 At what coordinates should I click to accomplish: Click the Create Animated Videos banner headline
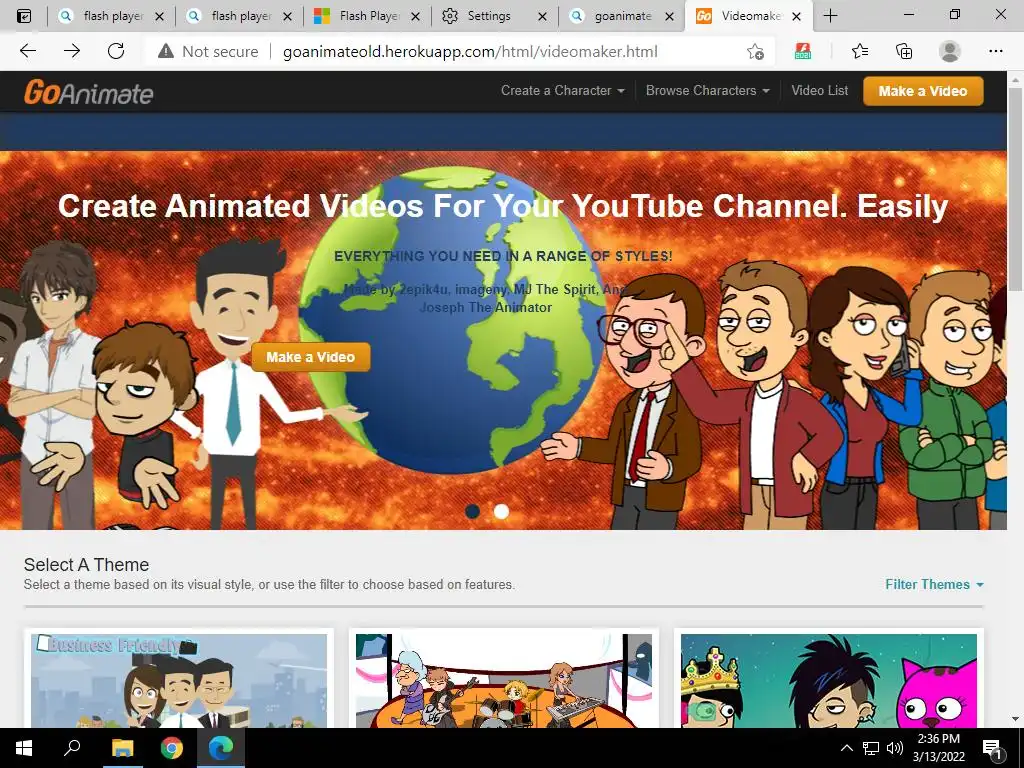[x=503, y=206]
